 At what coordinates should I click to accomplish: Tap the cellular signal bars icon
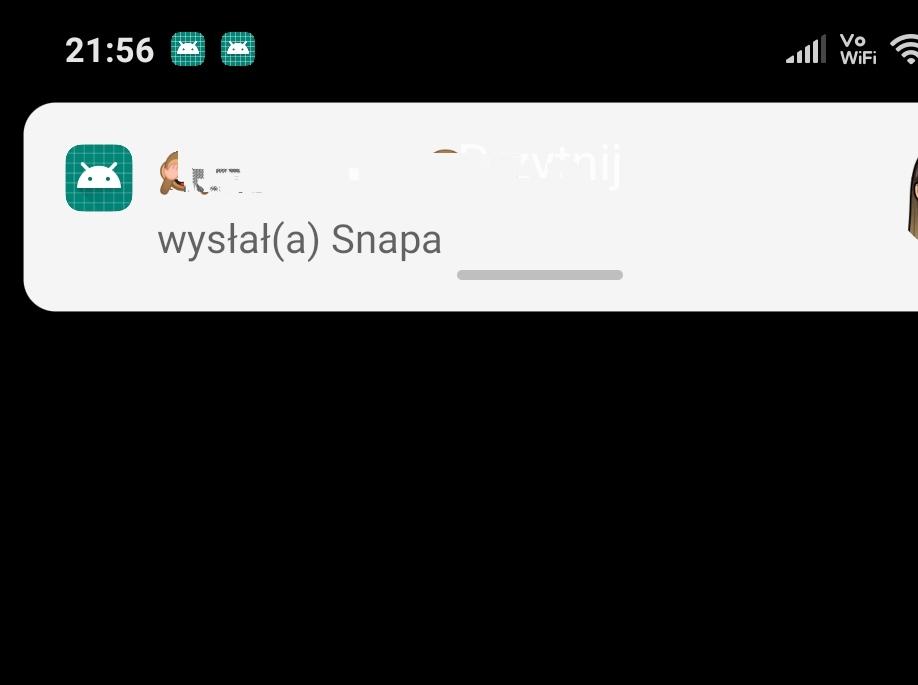point(806,49)
